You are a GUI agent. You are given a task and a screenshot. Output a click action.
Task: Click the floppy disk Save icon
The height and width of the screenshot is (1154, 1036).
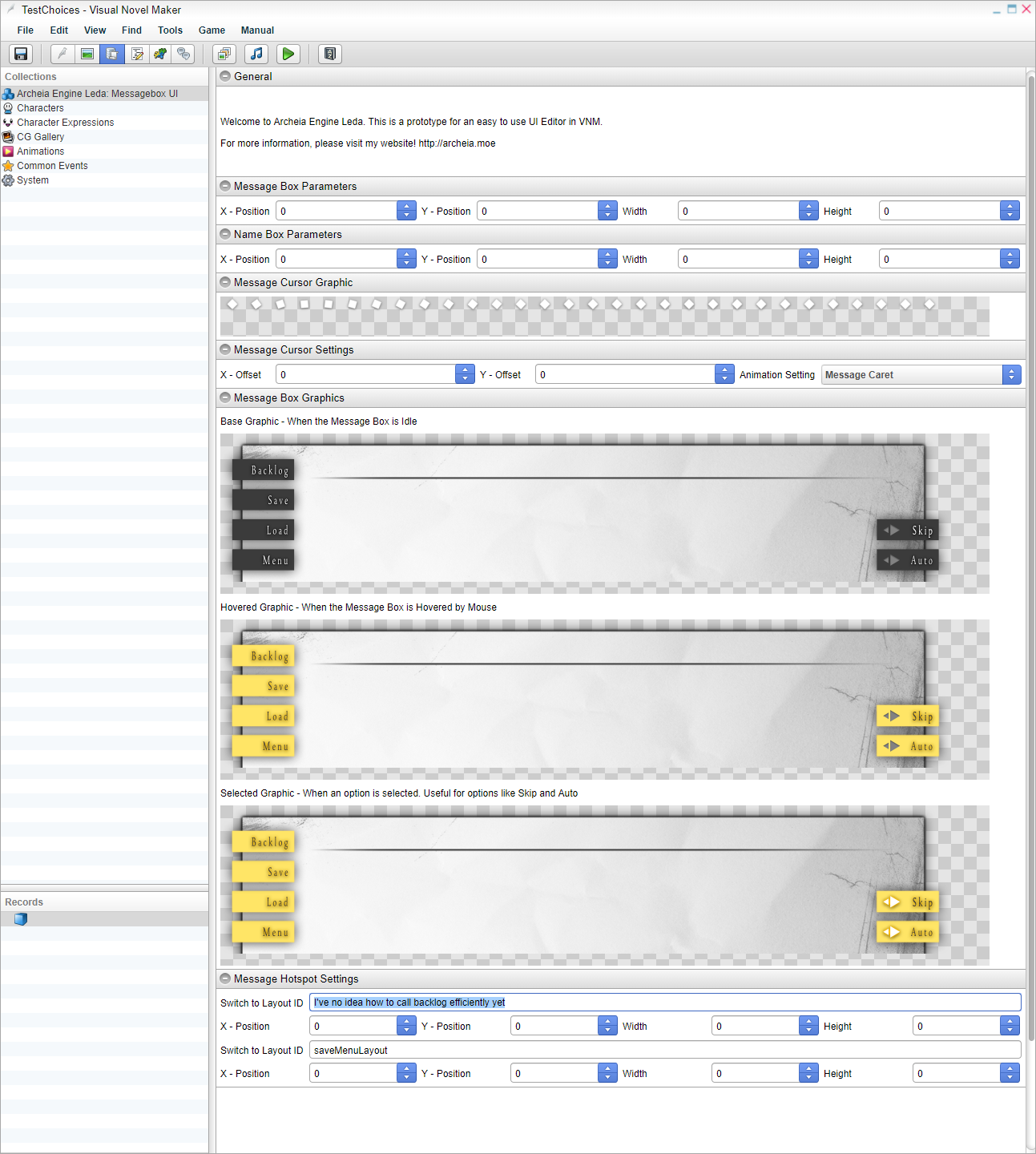tap(21, 54)
